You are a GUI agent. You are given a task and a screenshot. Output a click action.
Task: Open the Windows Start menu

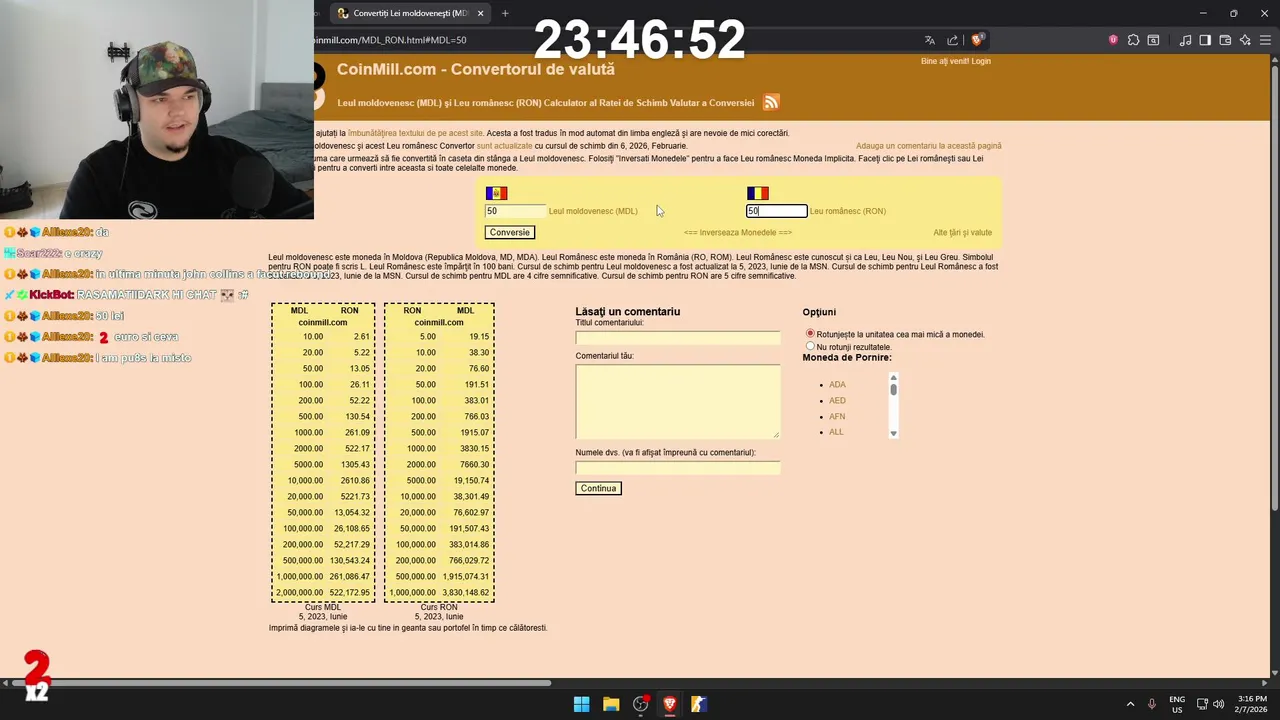point(581,704)
